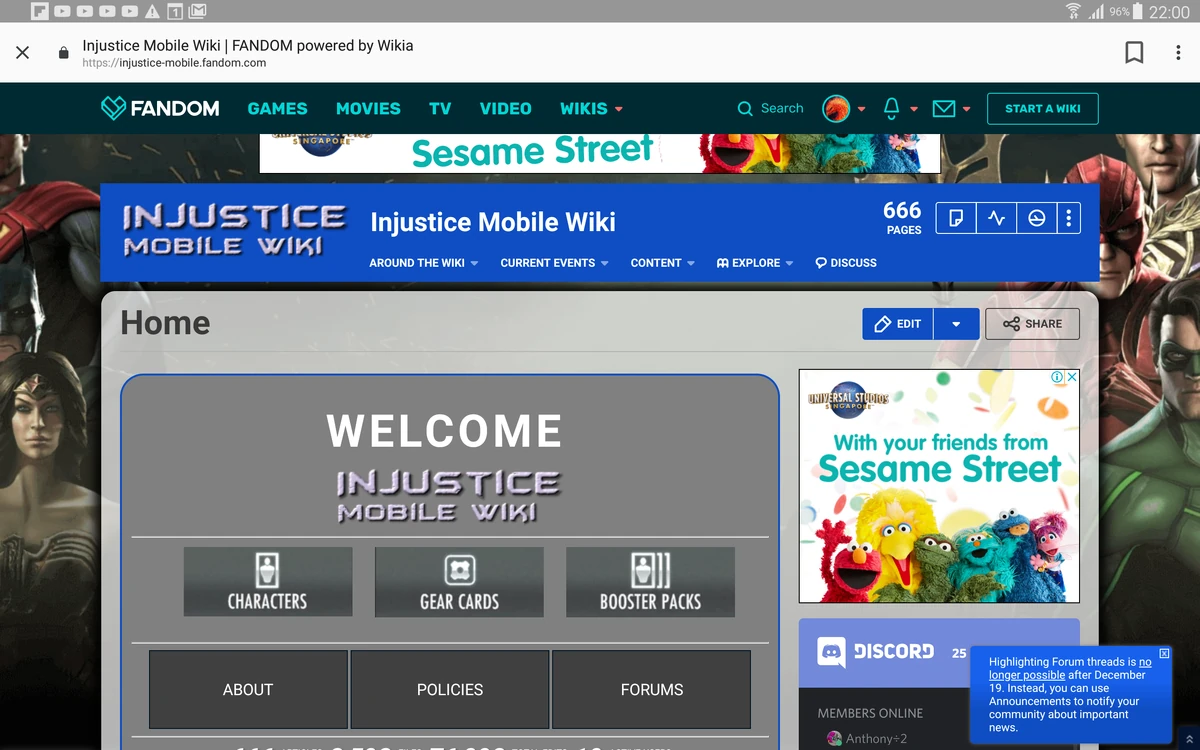Open the DISCUSS section
Image resolution: width=1200 pixels, height=750 pixels.
846,263
